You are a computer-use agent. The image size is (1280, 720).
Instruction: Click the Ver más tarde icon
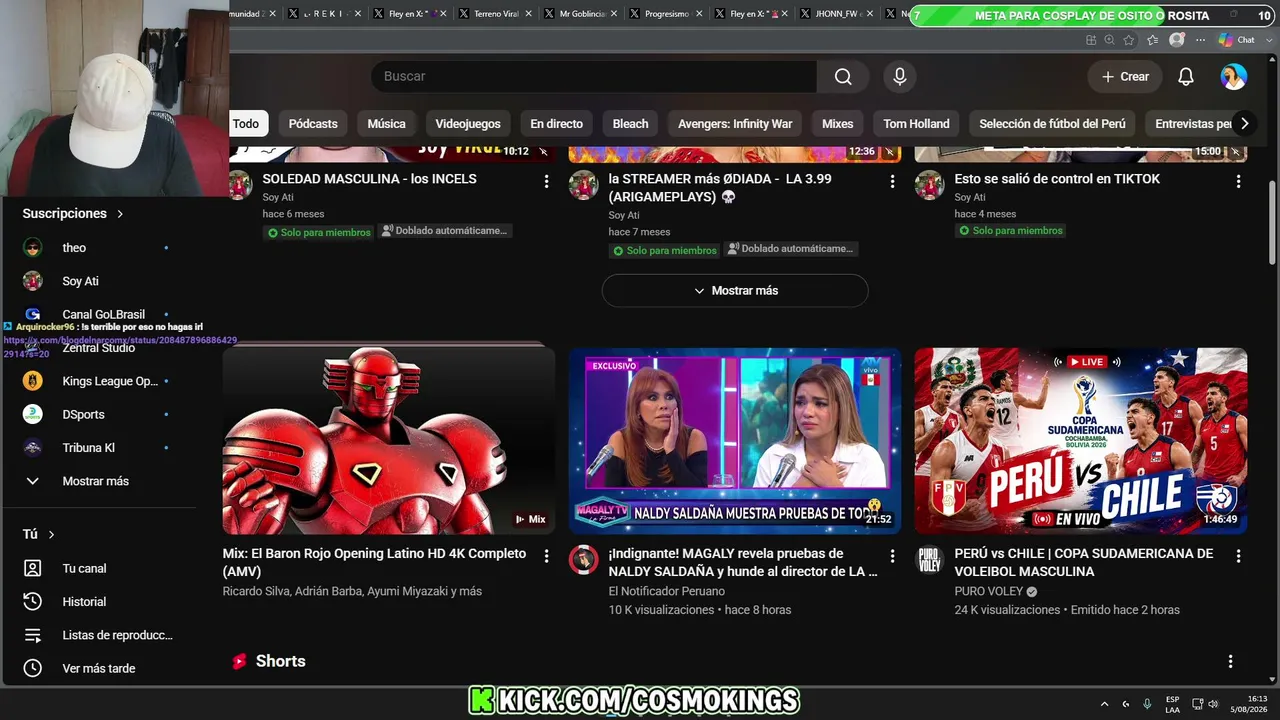pyautogui.click(x=33, y=668)
